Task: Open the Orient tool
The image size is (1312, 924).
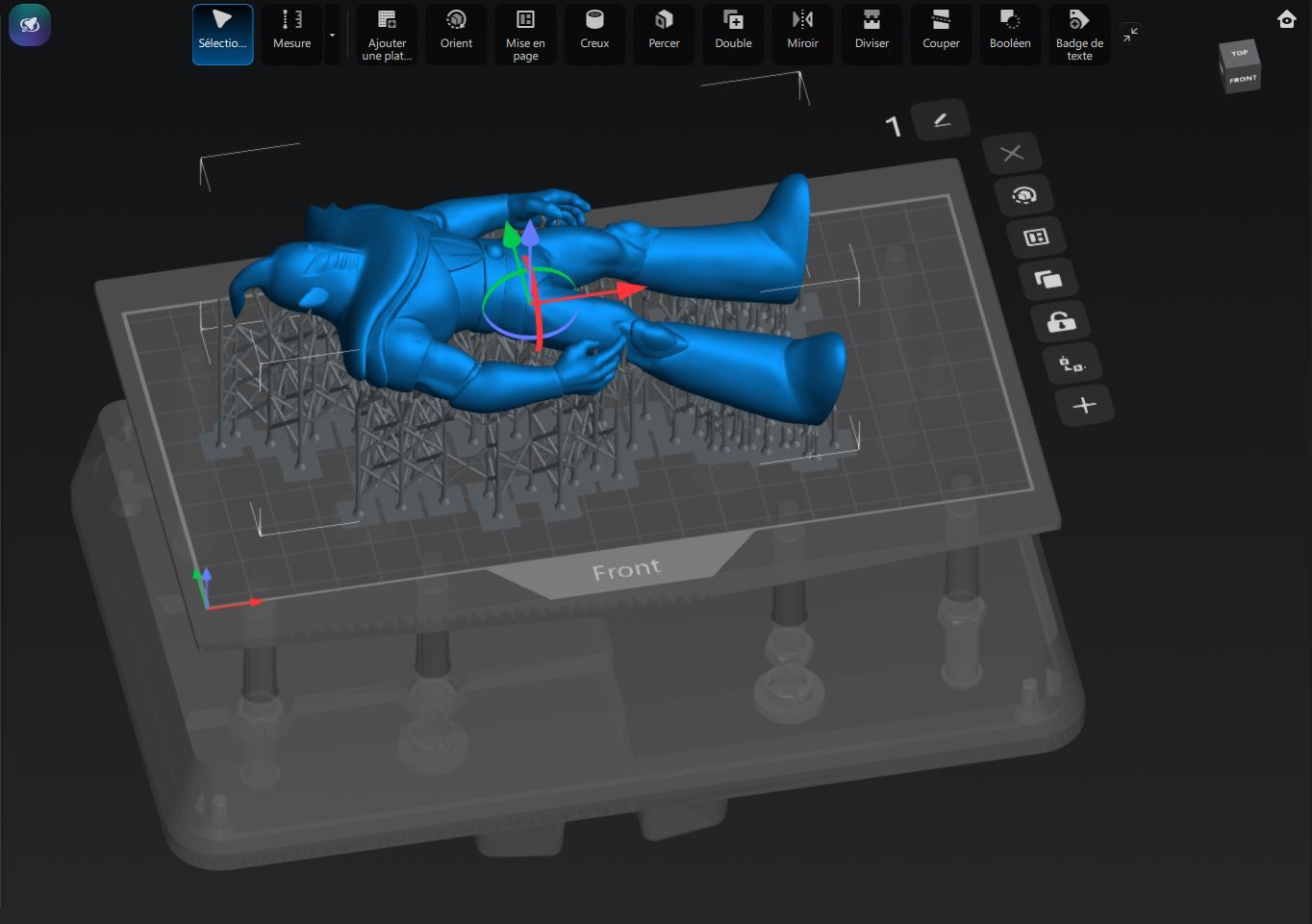Action: 456,35
